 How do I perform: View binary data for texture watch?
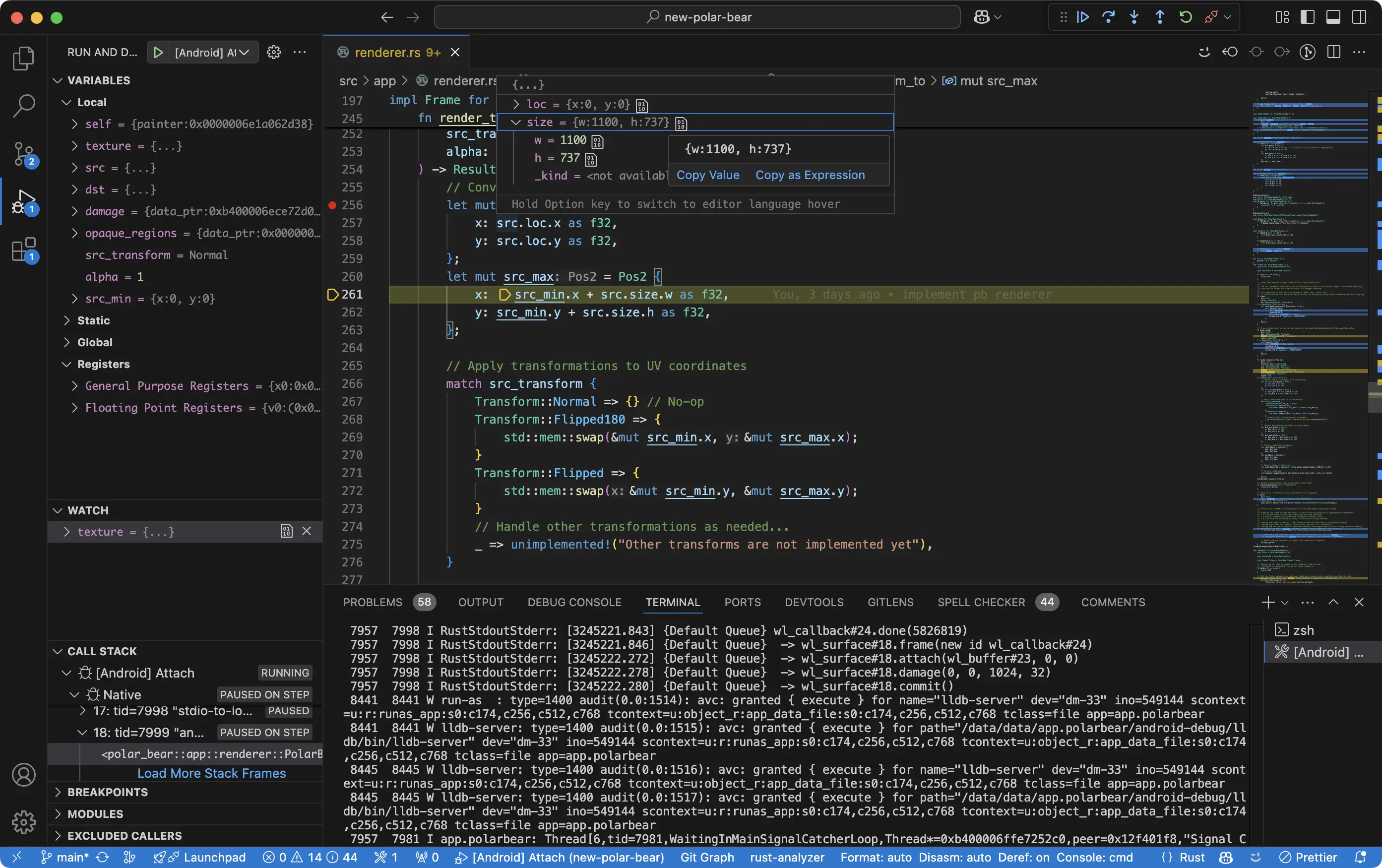tap(286, 531)
